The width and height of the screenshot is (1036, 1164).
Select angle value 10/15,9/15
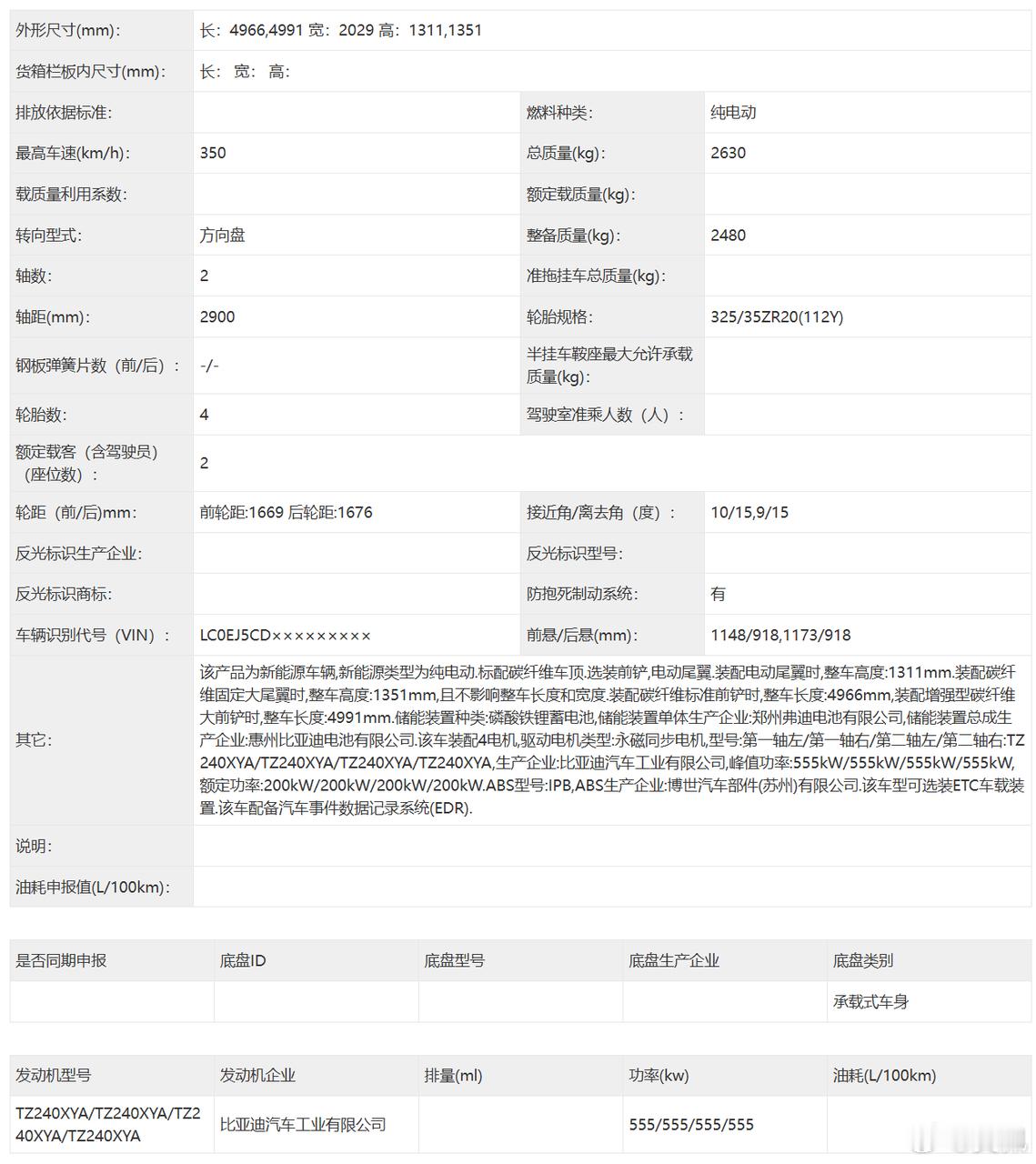pyautogui.click(x=749, y=512)
